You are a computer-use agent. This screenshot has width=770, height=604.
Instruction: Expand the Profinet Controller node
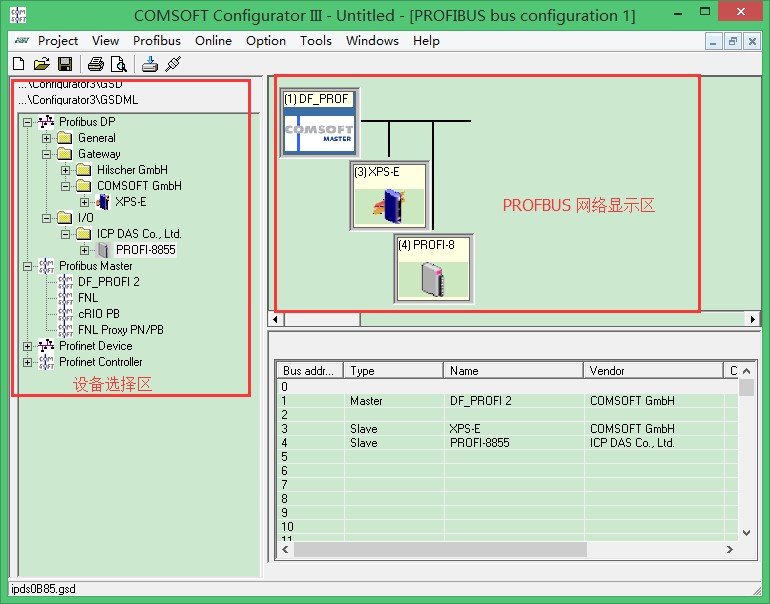pyautogui.click(x=28, y=362)
